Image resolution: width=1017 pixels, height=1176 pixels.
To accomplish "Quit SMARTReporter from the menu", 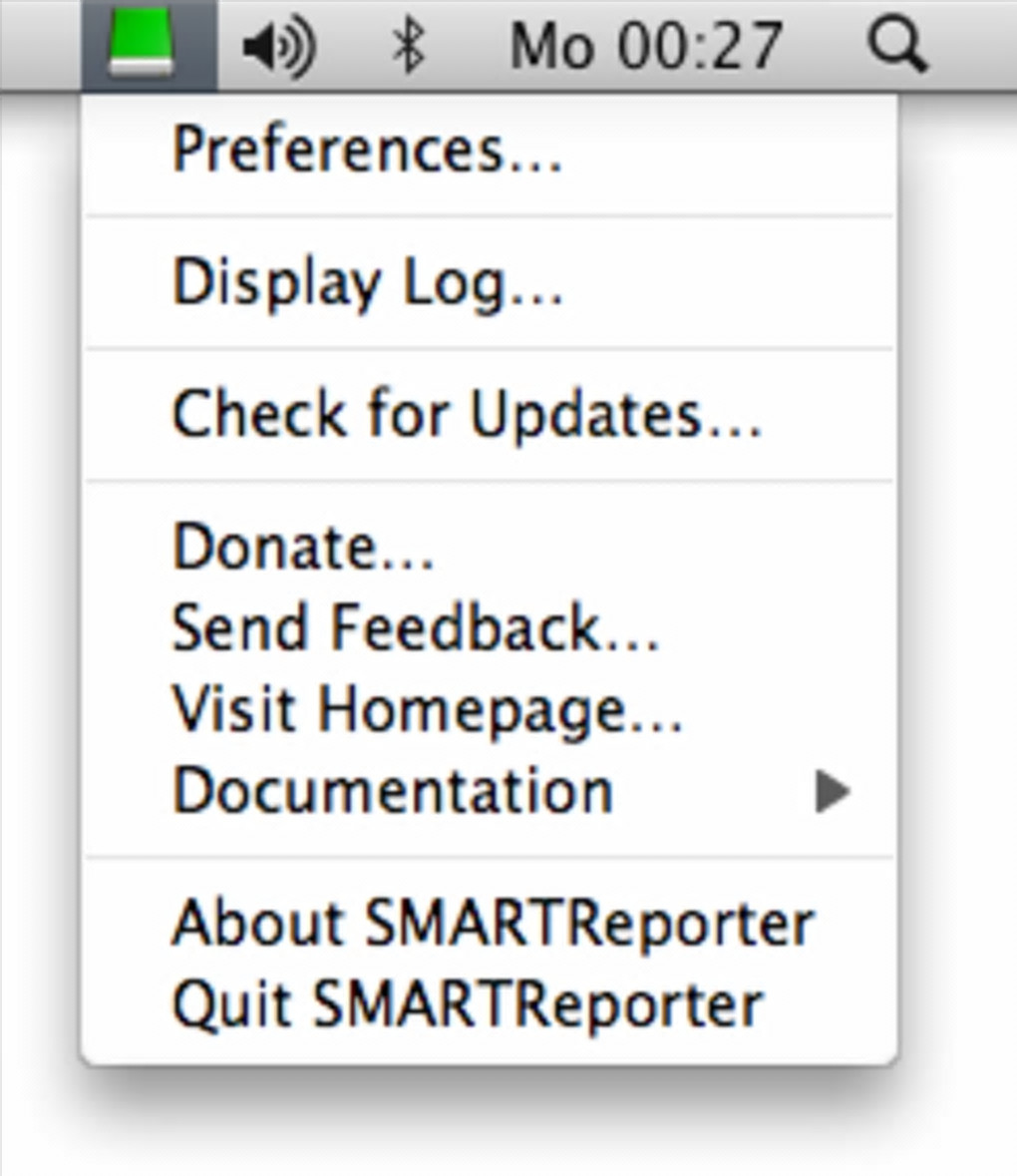I will pyautogui.click(x=467, y=1003).
